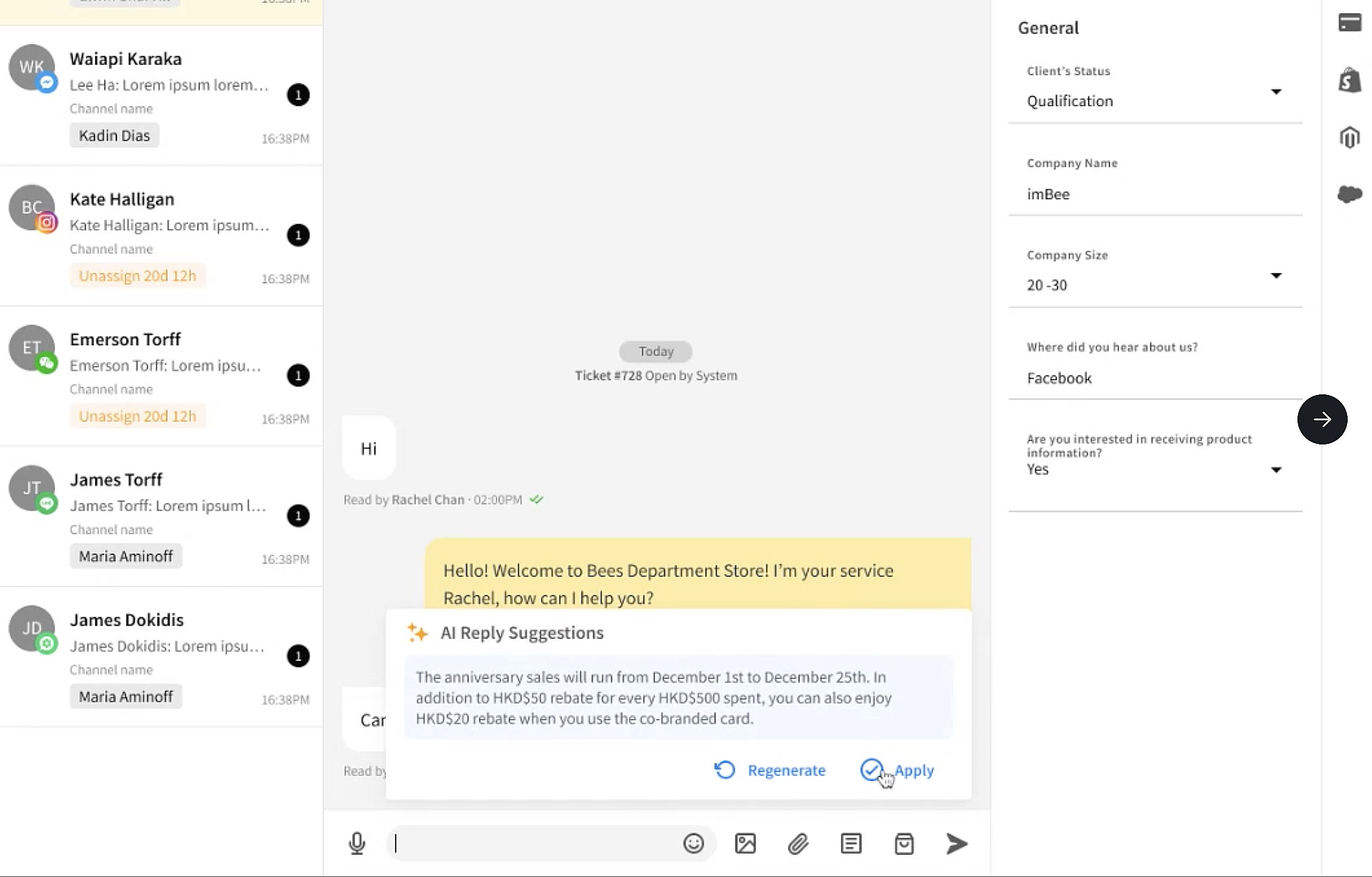Edit the Company Name field imBee
1372x877 pixels.
[1155, 194]
